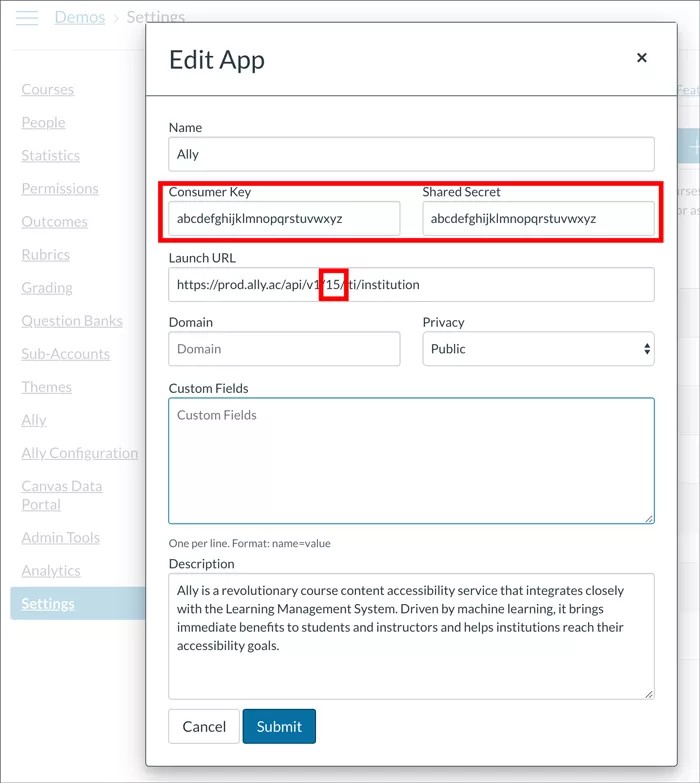Click inside the Description textarea

(x=411, y=635)
